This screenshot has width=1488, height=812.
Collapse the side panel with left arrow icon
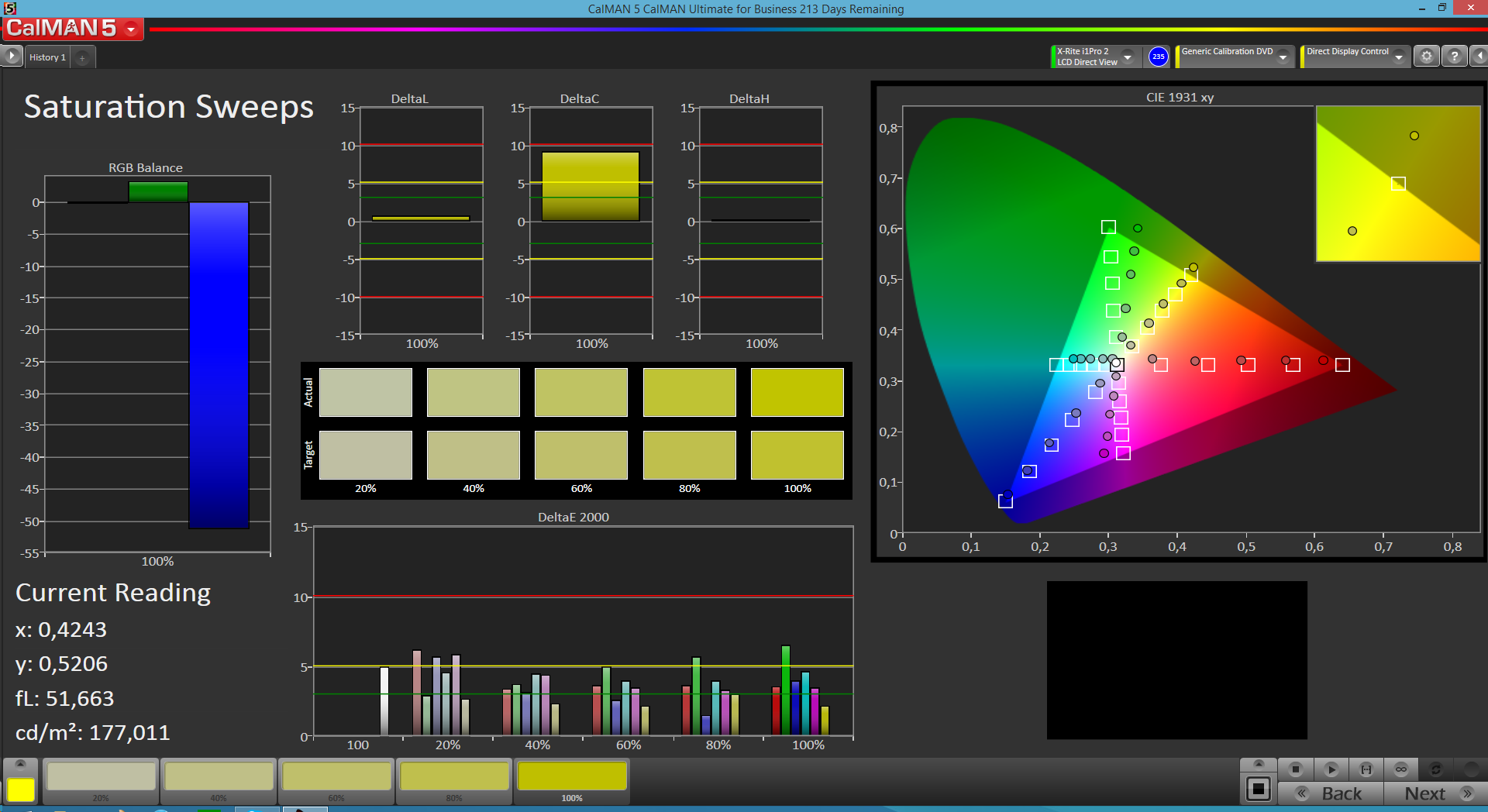tap(1479, 57)
